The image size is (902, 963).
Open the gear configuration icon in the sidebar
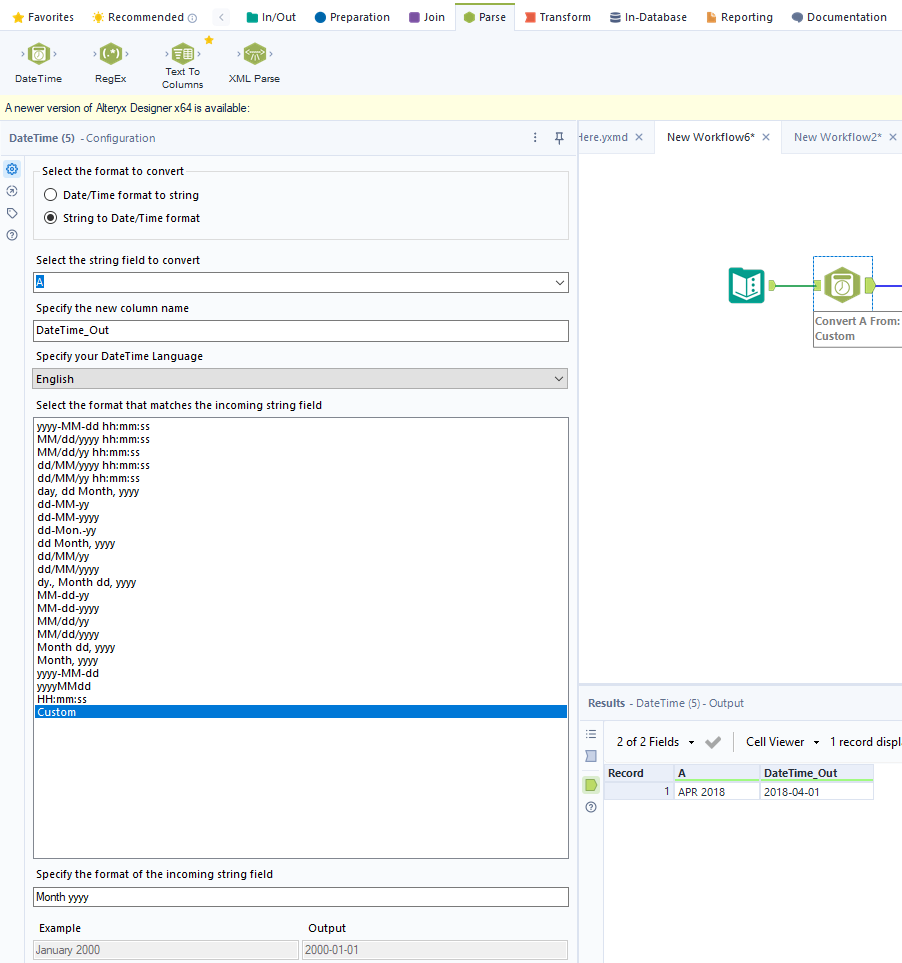coord(11,169)
